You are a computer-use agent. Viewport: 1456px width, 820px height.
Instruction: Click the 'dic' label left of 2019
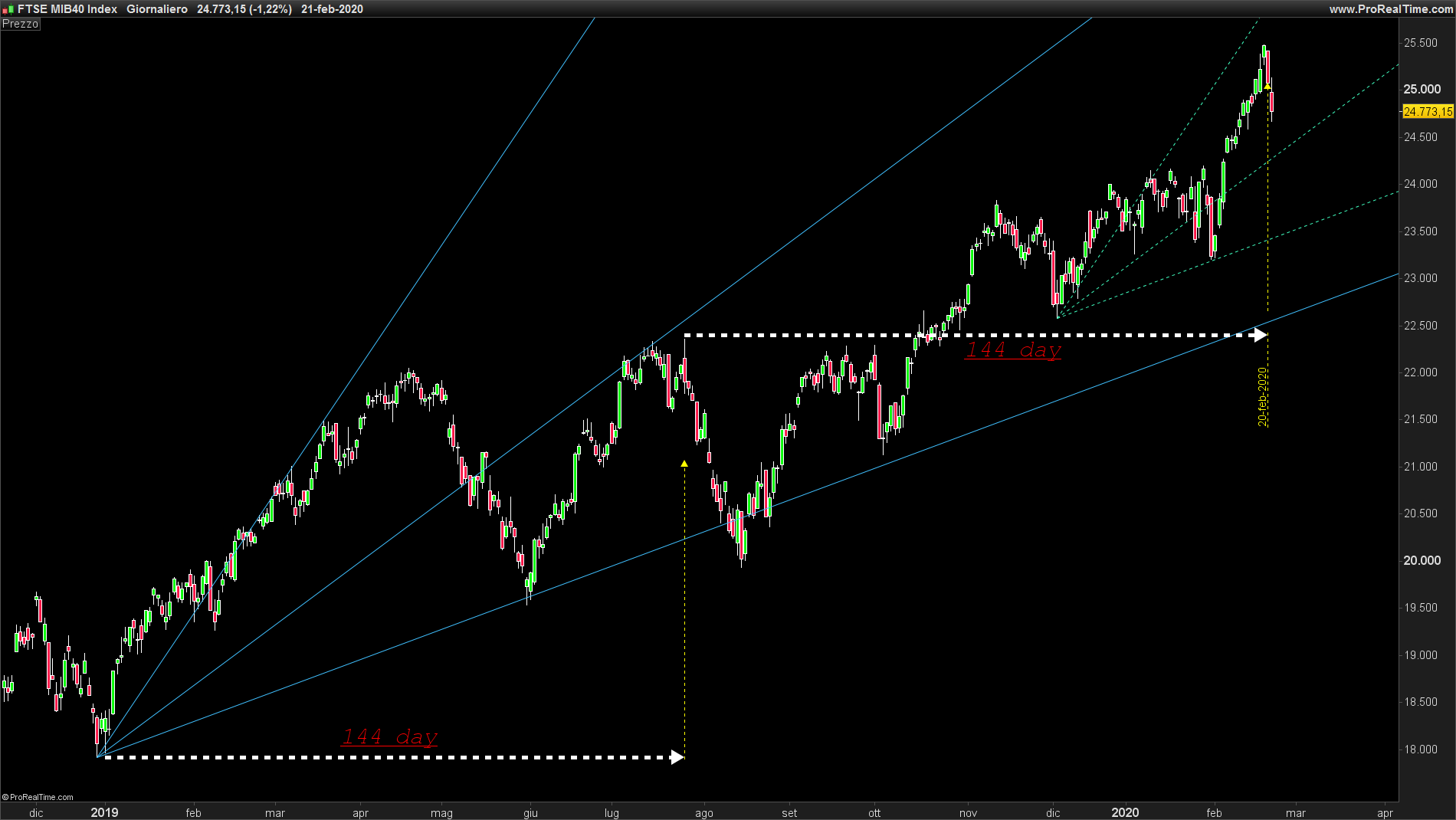tap(36, 813)
